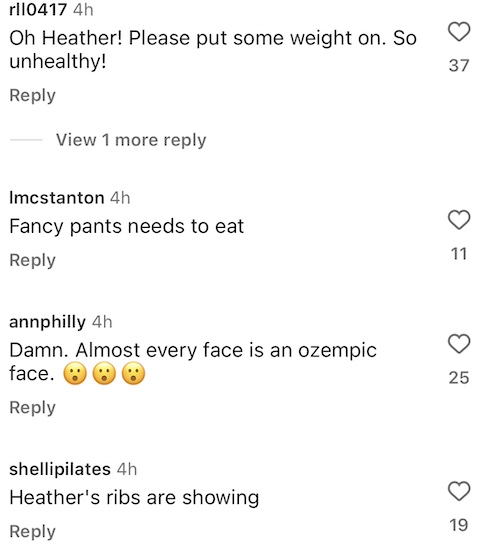Show the 25 likes on annphilly's comment
Viewport: 500px width, 549px height.
pos(459,377)
